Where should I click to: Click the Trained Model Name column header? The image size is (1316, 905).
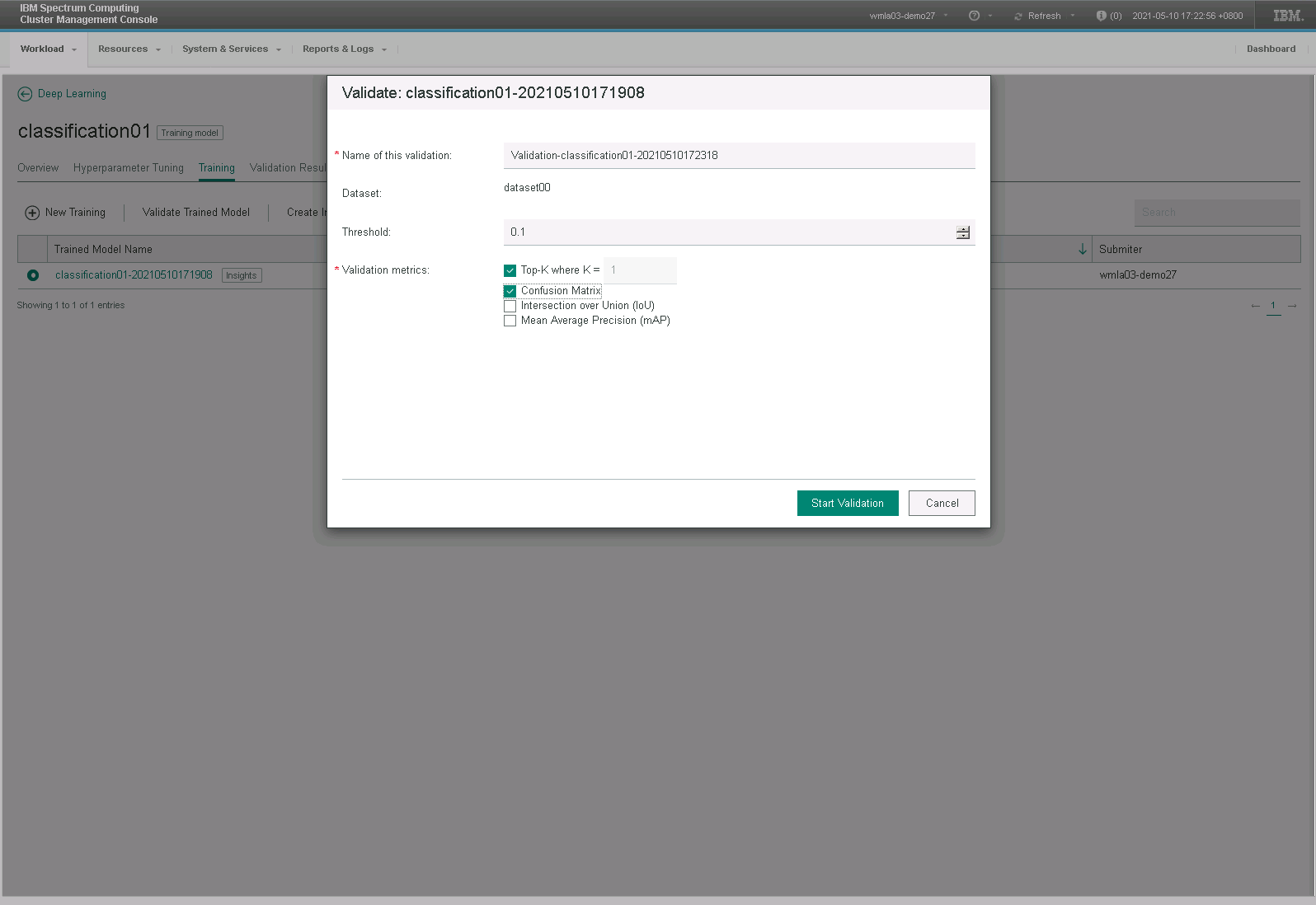103,250
